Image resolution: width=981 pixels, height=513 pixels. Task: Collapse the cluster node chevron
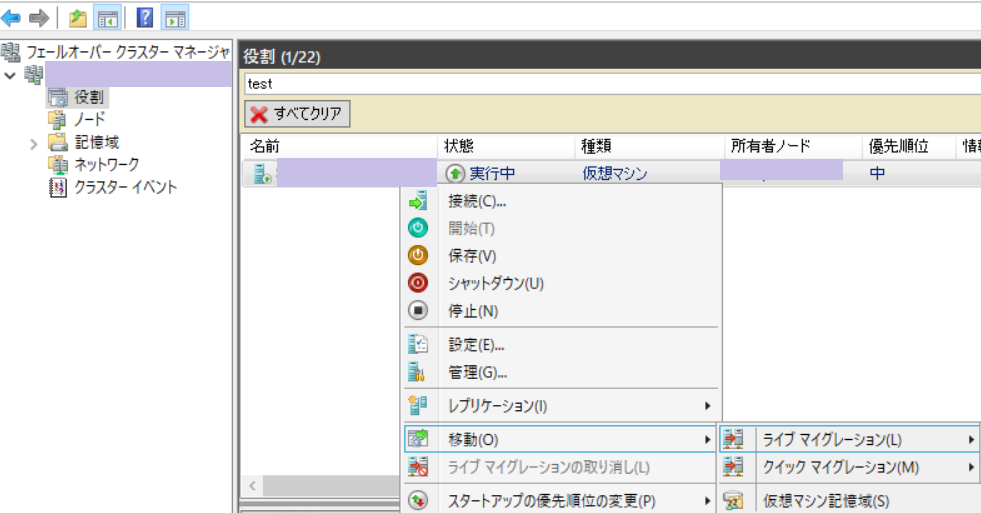click(x=10, y=76)
